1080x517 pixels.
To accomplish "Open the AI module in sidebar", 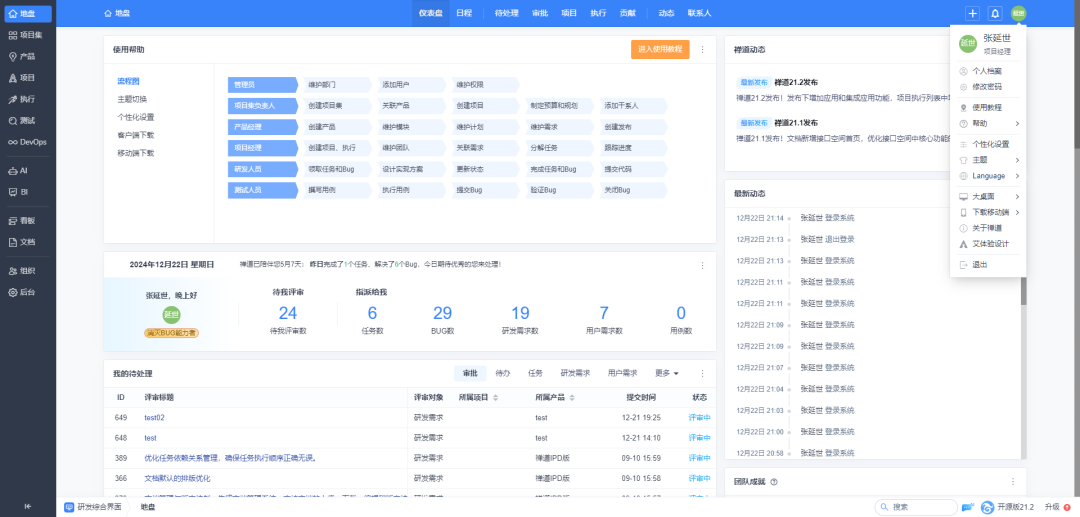I will tap(20, 171).
